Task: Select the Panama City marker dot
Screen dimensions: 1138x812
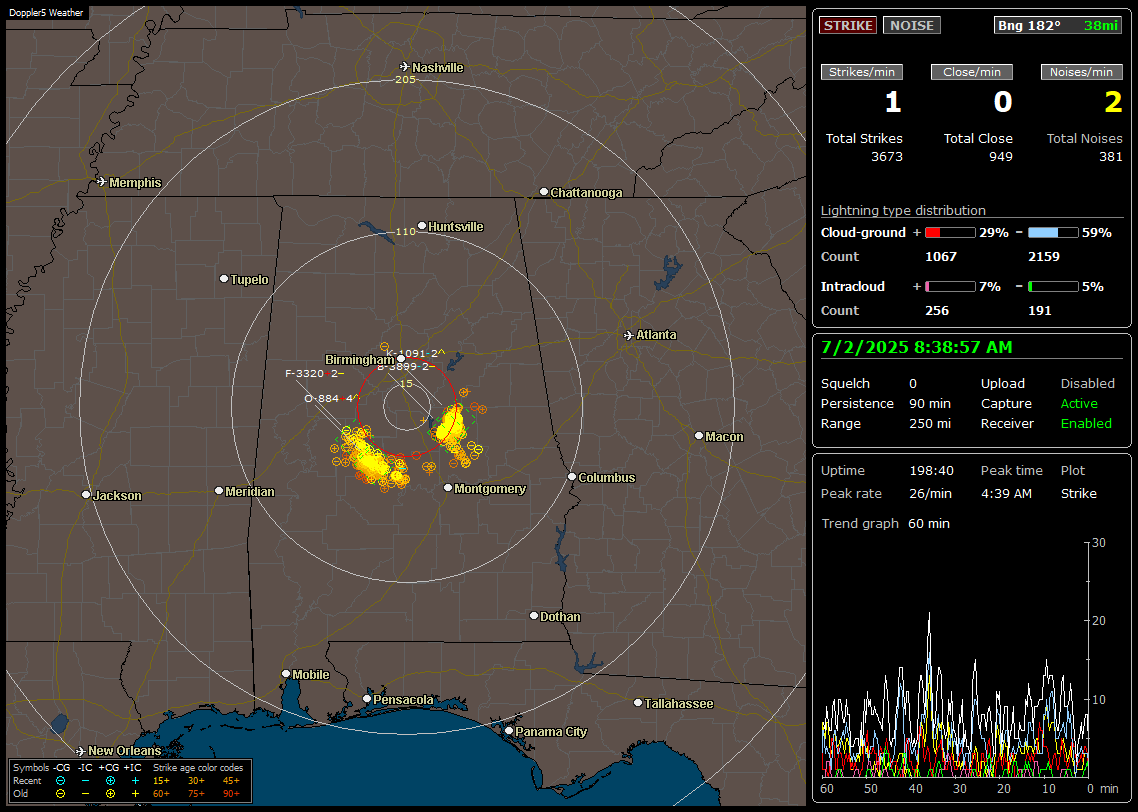Action: pyautogui.click(x=509, y=731)
